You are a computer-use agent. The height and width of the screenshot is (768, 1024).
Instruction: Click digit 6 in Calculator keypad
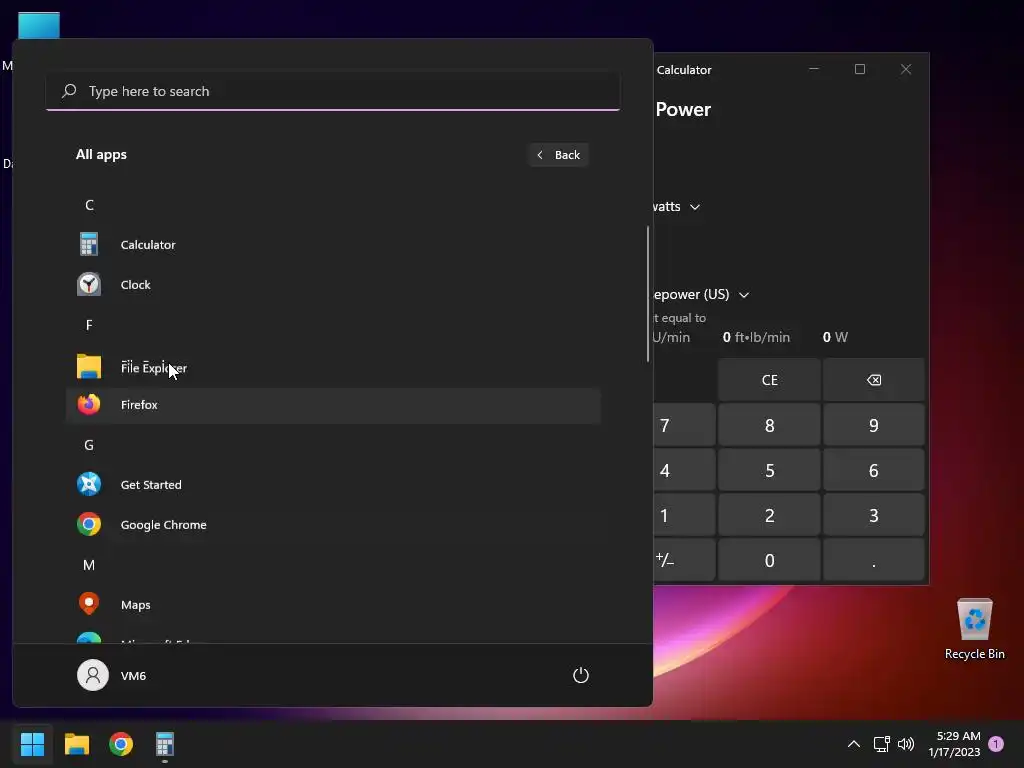coord(874,470)
